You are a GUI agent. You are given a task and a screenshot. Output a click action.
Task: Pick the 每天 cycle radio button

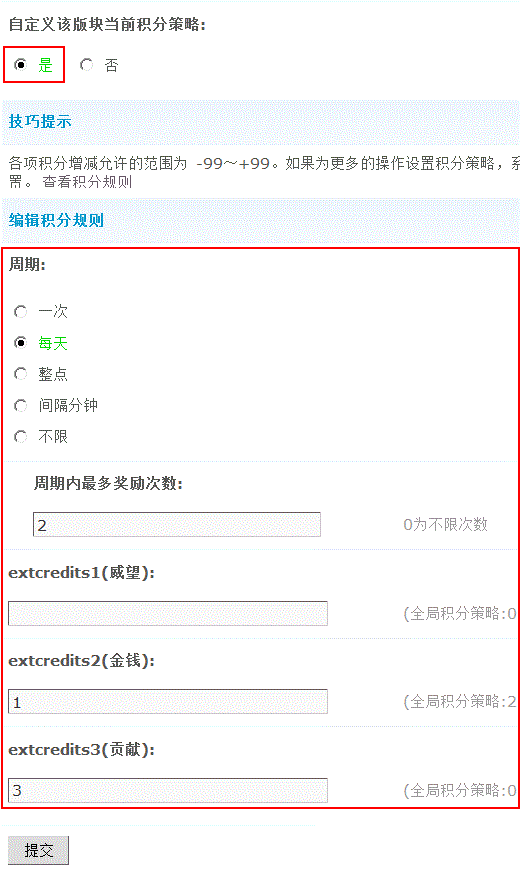(21, 343)
